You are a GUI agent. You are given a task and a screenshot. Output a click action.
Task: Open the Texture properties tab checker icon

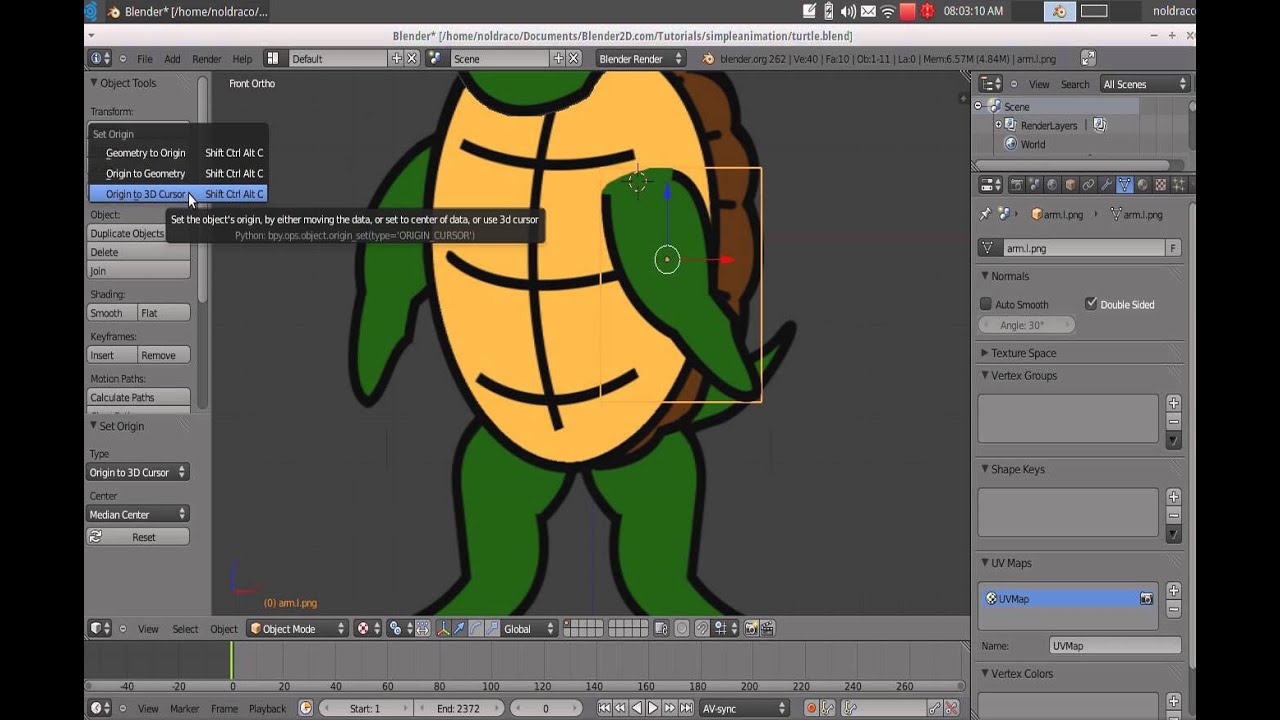point(1161,185)
